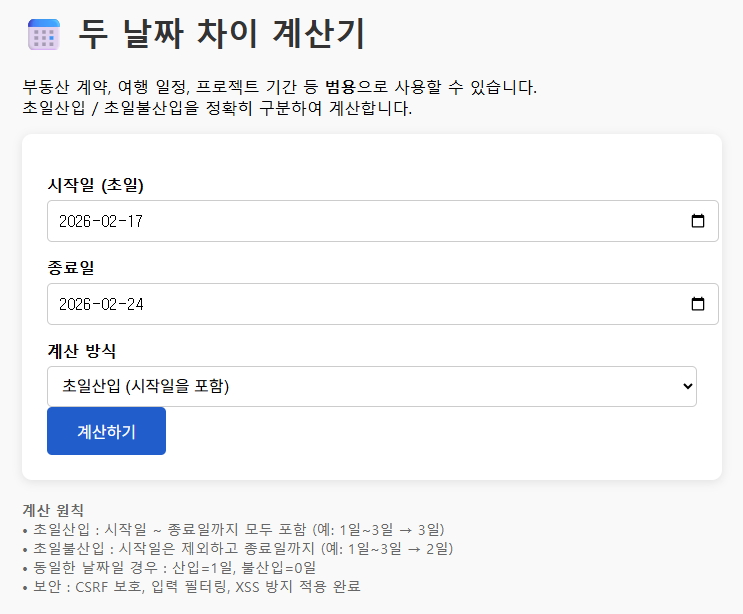Click the 초일불산입 rule line in the footer
Image resolution: width=743 pixels, height=614 pixels.
coord(237,548)
